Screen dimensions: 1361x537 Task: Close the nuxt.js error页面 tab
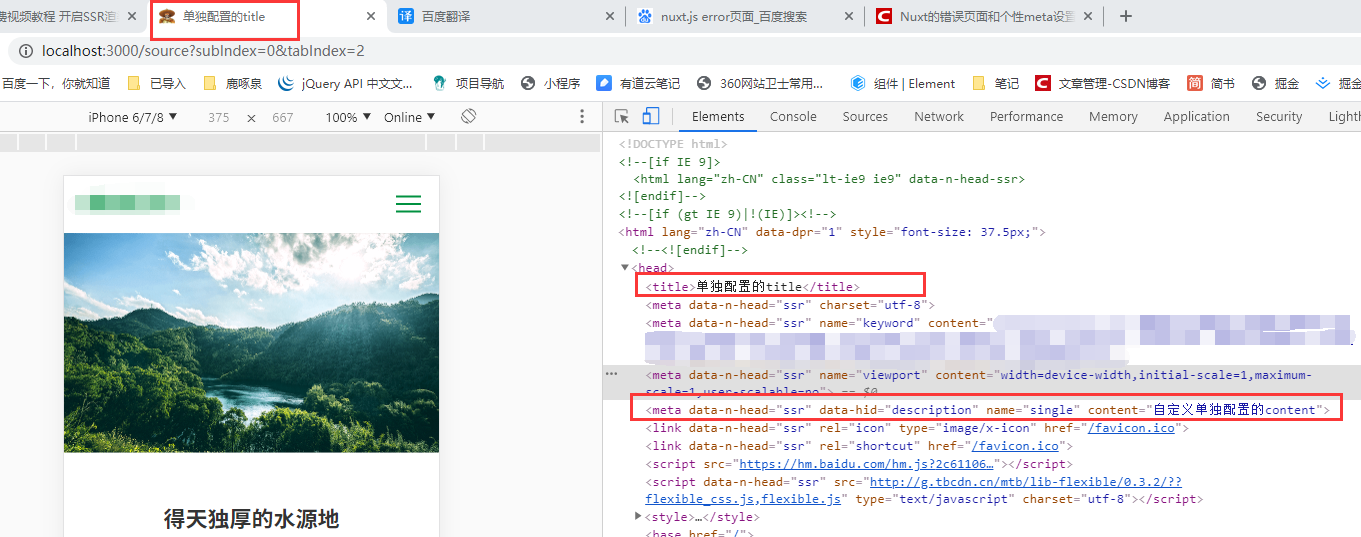(849, 17)
